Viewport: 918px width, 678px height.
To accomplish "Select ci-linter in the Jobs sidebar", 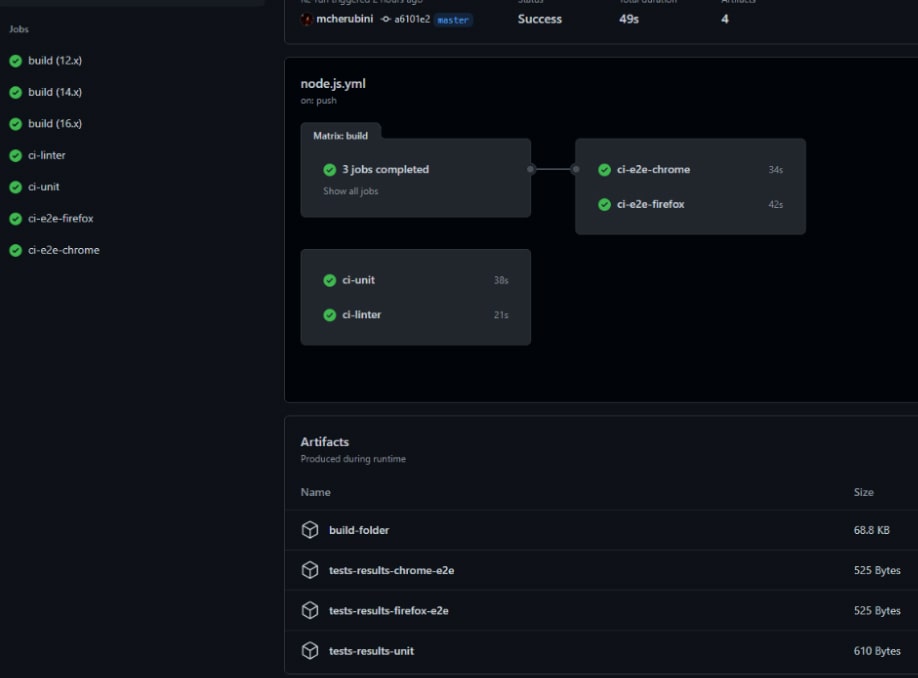I will 47,155.
